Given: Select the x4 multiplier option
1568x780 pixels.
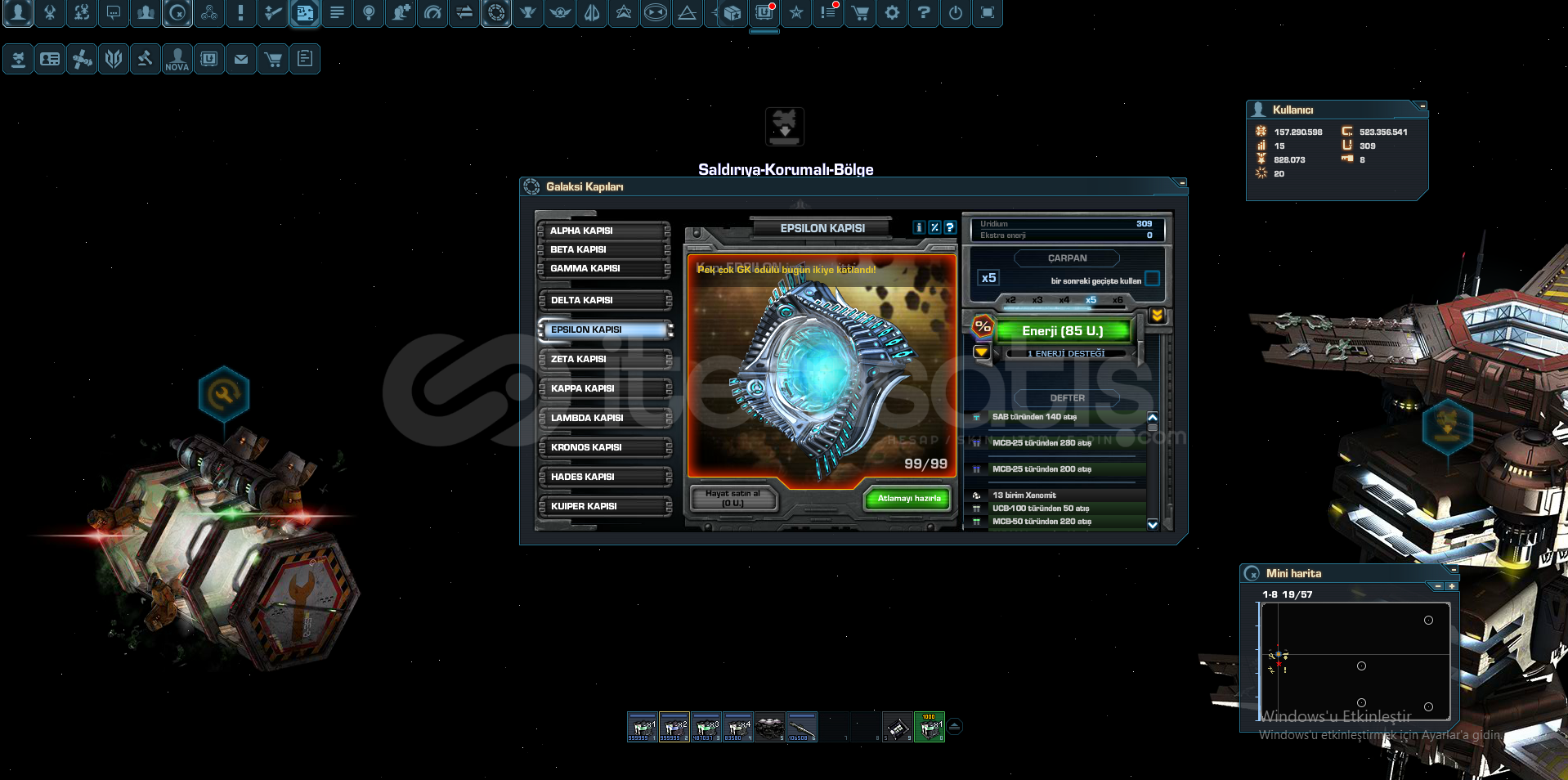Looking at the screenshot, I should (x=1064, y=300).
